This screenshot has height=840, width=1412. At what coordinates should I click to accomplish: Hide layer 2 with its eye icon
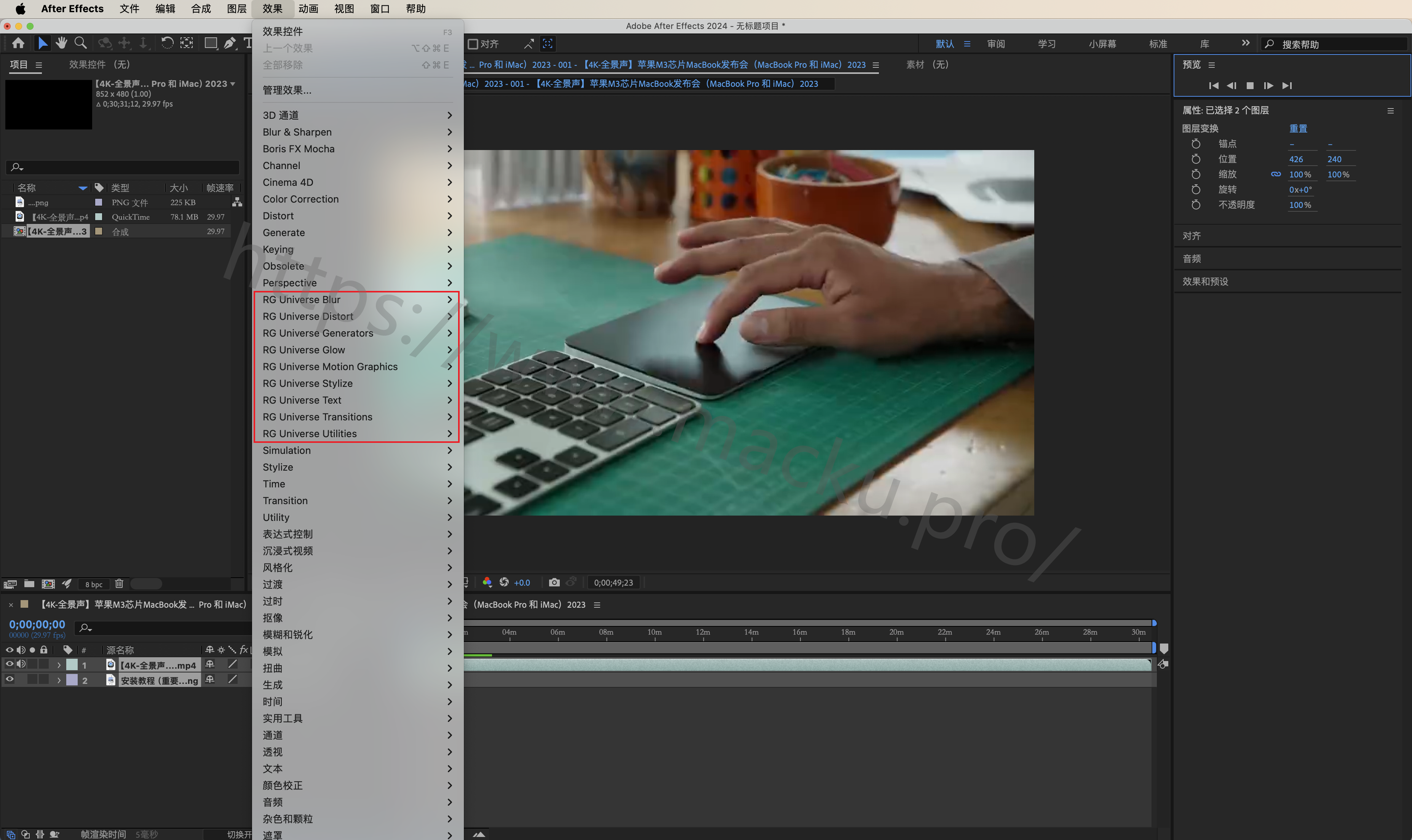tap(10, 679)
